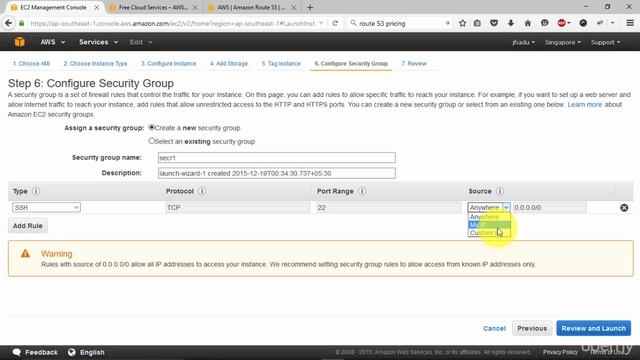Choose Anywhere in the source list
Screen dimensions: 640x360
tap(489, 217)
